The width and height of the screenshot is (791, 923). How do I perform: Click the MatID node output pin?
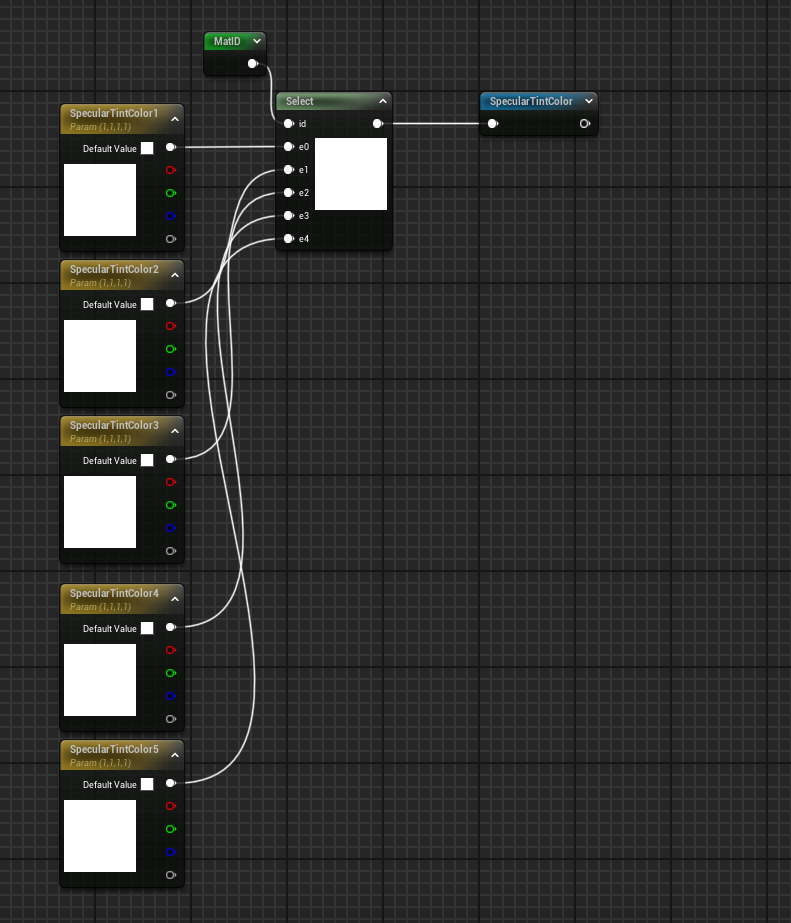(x=253, y=63)
